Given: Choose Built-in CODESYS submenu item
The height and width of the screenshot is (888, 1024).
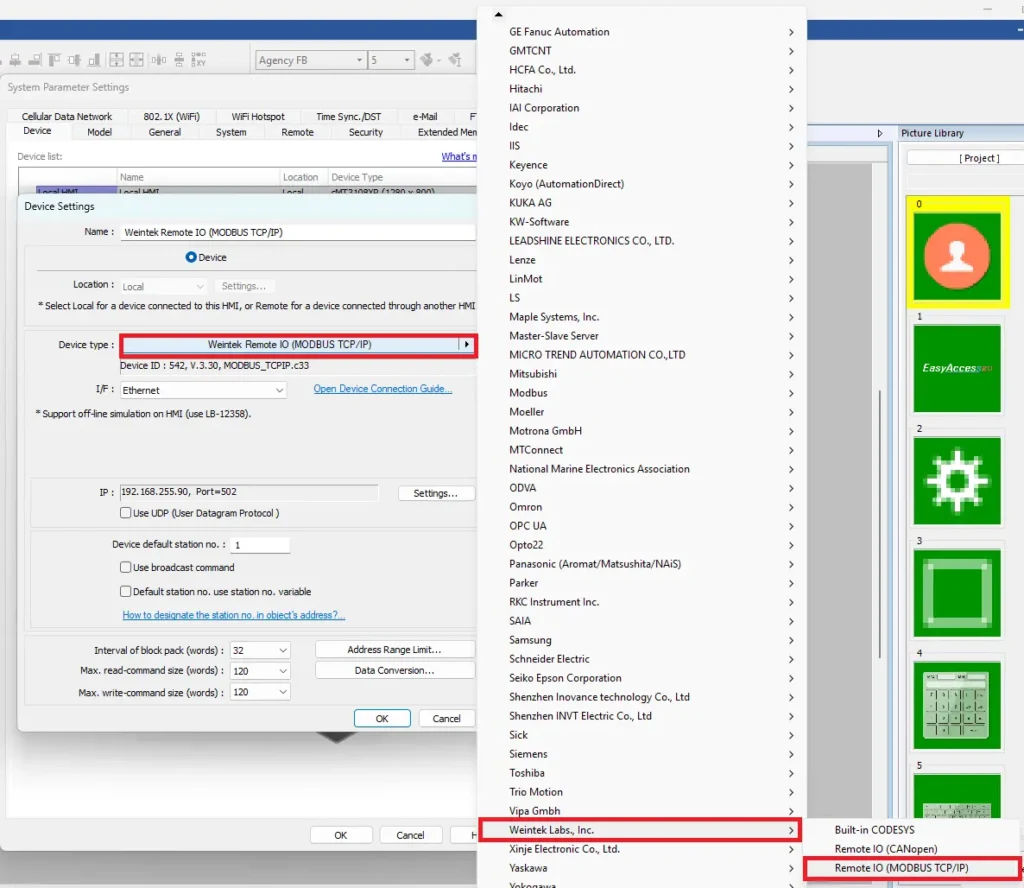Looking at the screenshot, I should pos(911,830).
